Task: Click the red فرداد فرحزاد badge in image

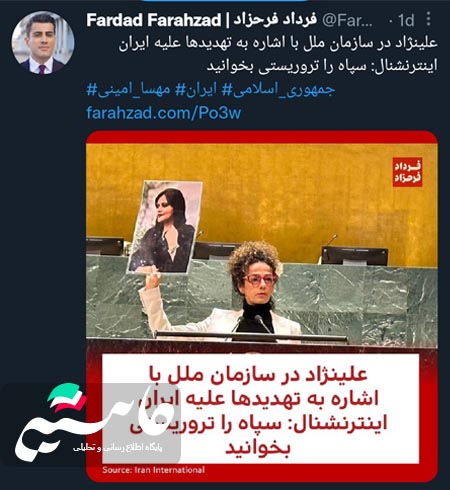Action: tap(407, 172)
